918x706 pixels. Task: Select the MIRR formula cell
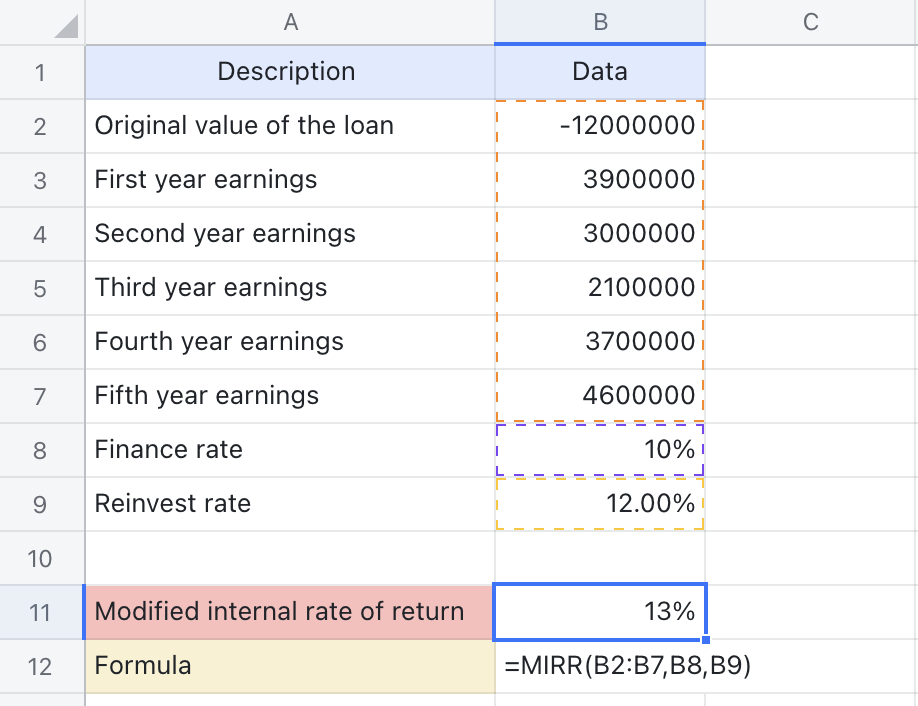(599, 665)
